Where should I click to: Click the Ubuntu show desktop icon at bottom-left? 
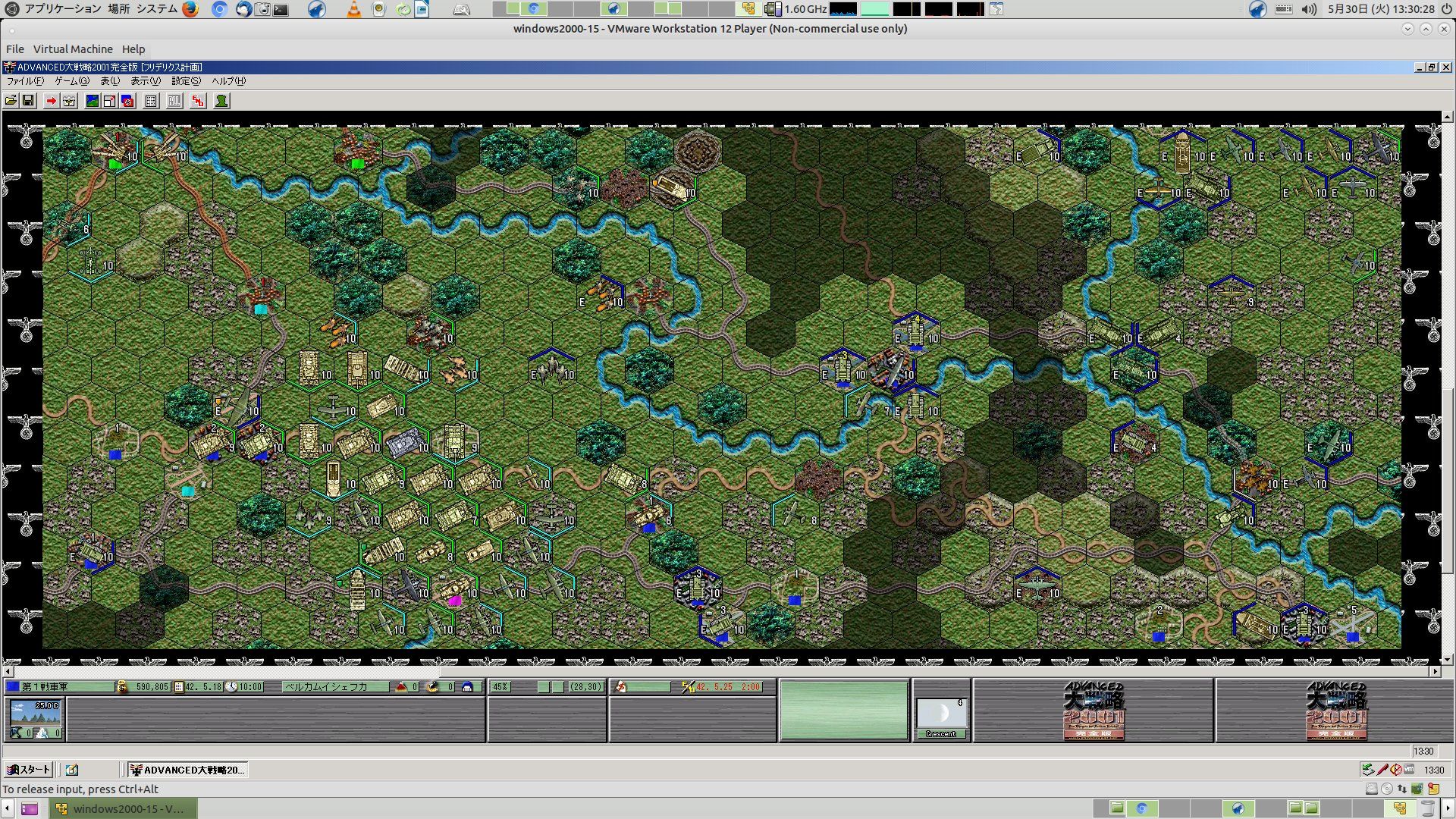29,808
